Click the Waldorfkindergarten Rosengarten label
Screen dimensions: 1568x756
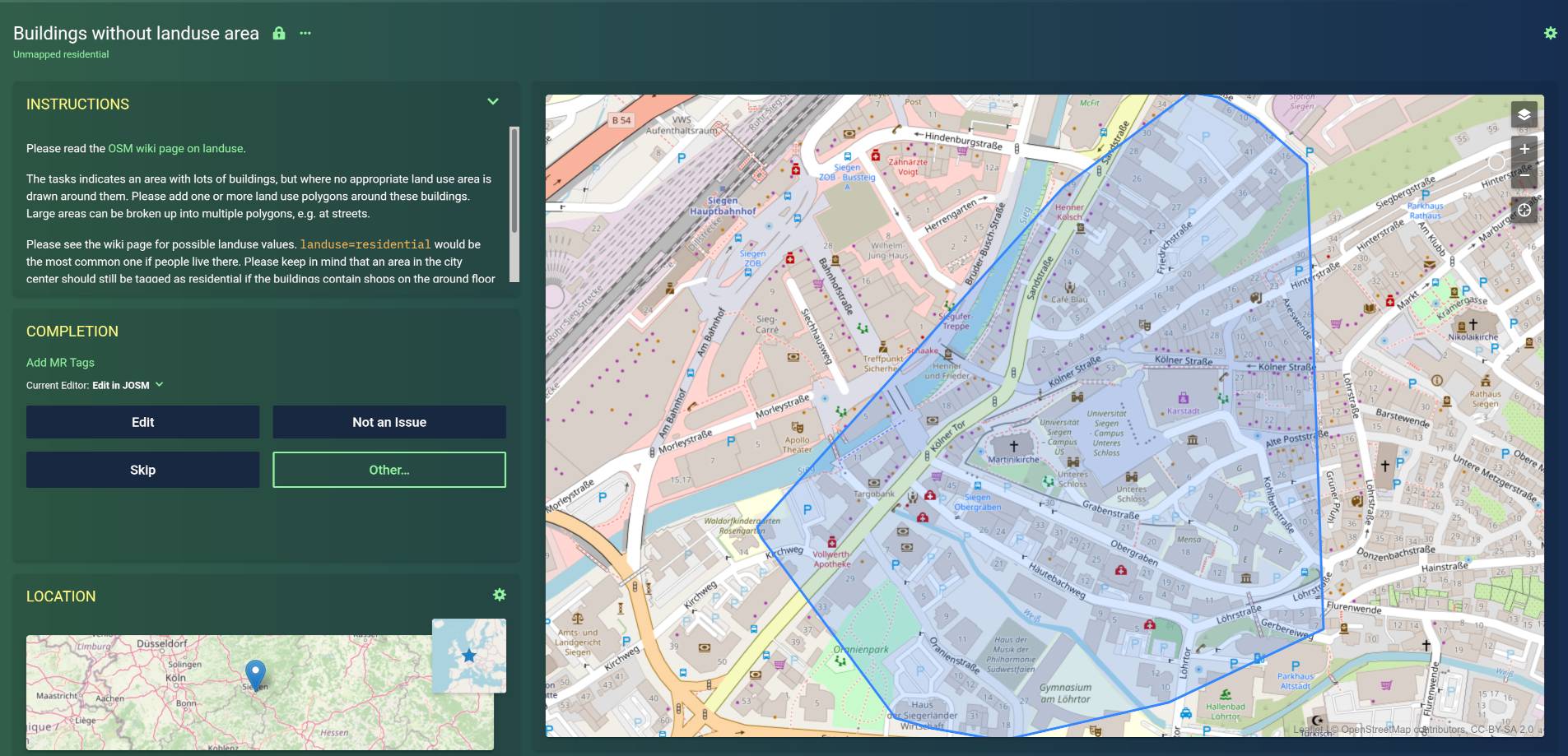[742, 526]
